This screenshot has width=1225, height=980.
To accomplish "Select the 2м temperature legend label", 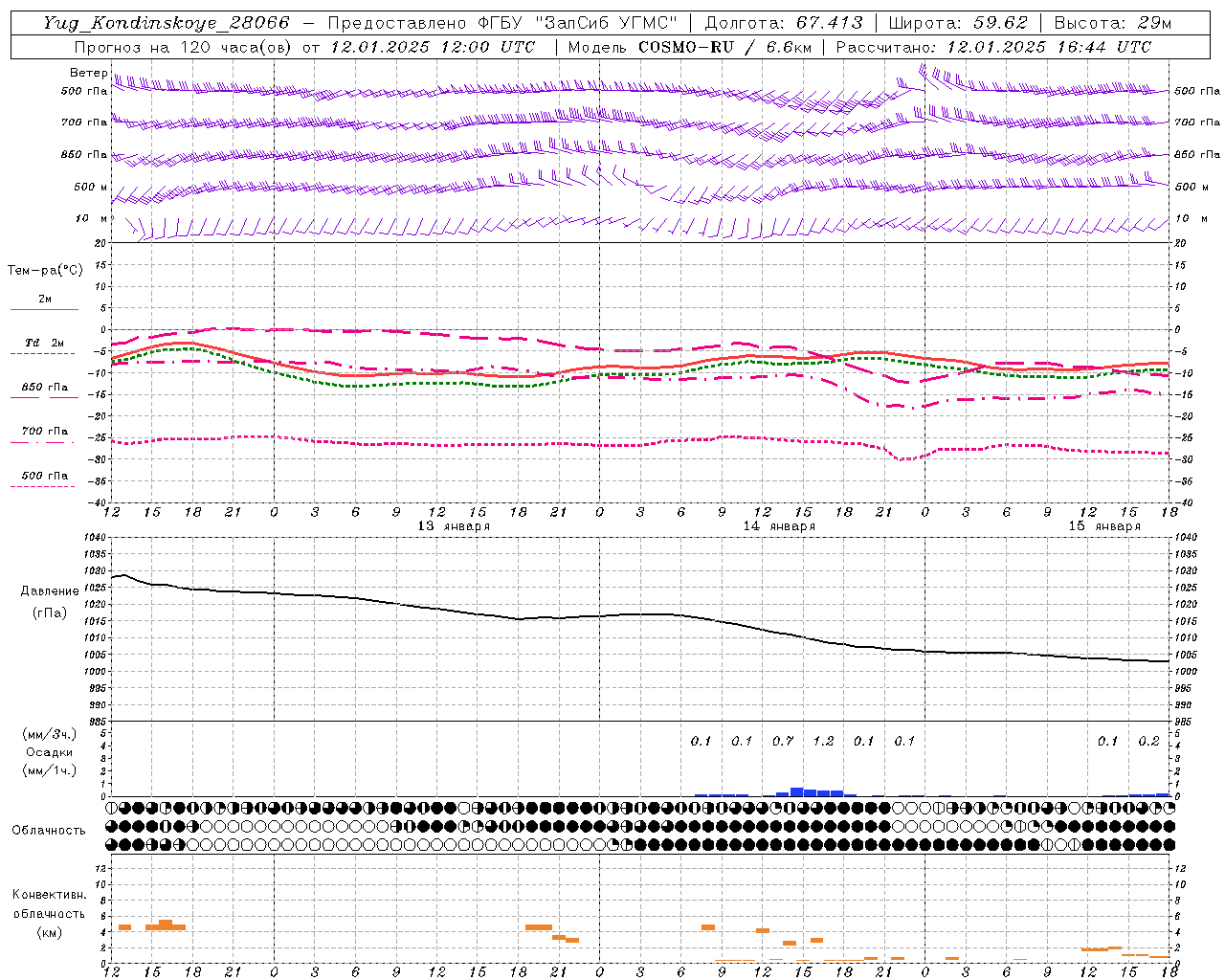I will pyautogui.click(x=45, y=299).
